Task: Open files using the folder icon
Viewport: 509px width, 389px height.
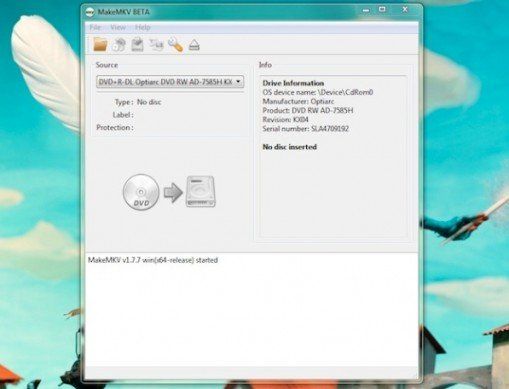Action: tap(100, 44)
